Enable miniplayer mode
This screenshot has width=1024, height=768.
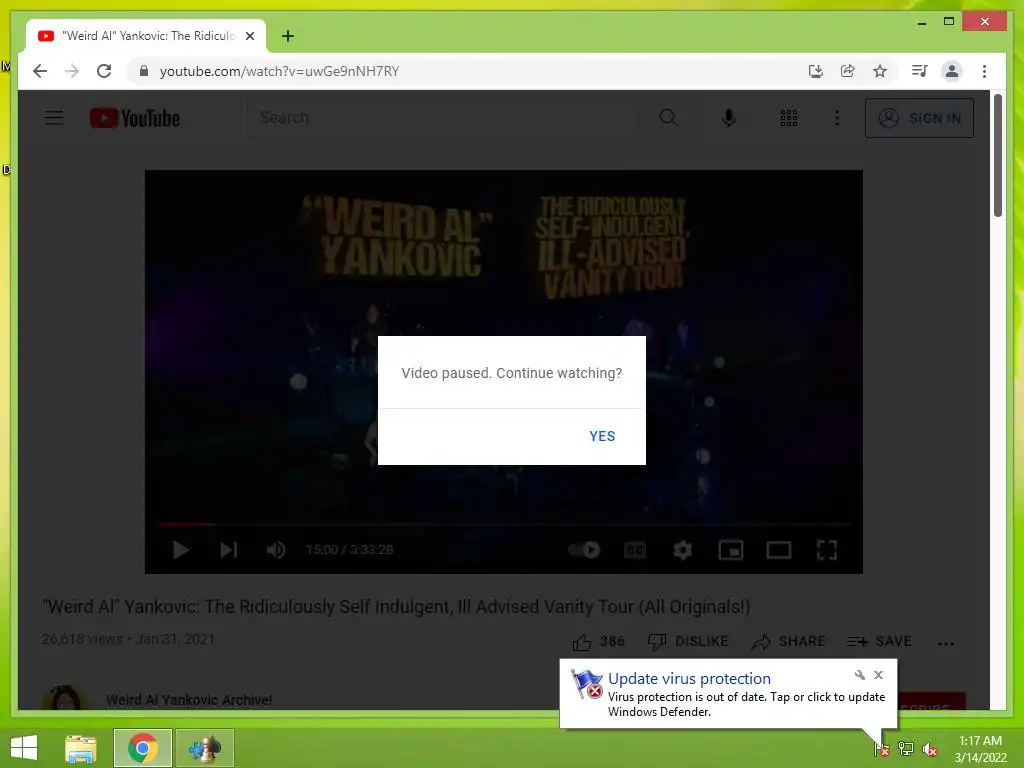(731, 550)
